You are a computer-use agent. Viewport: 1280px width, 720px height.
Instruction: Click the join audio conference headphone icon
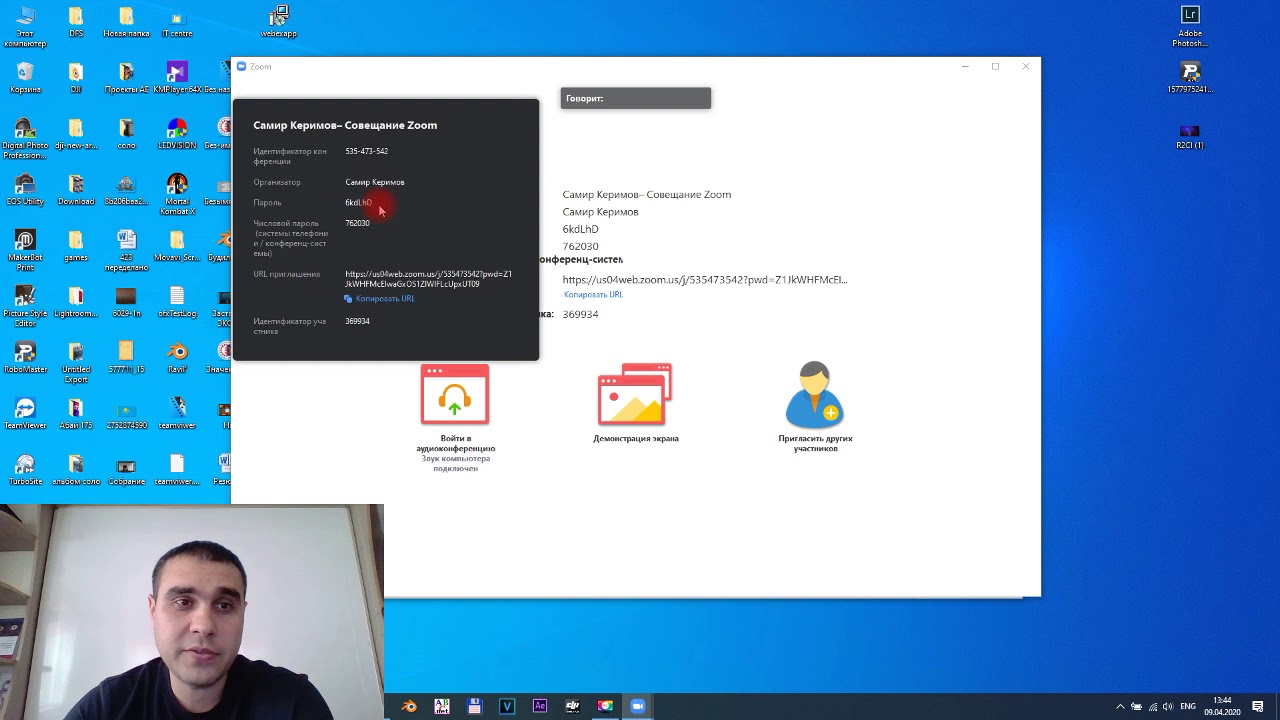coord(455,394)
